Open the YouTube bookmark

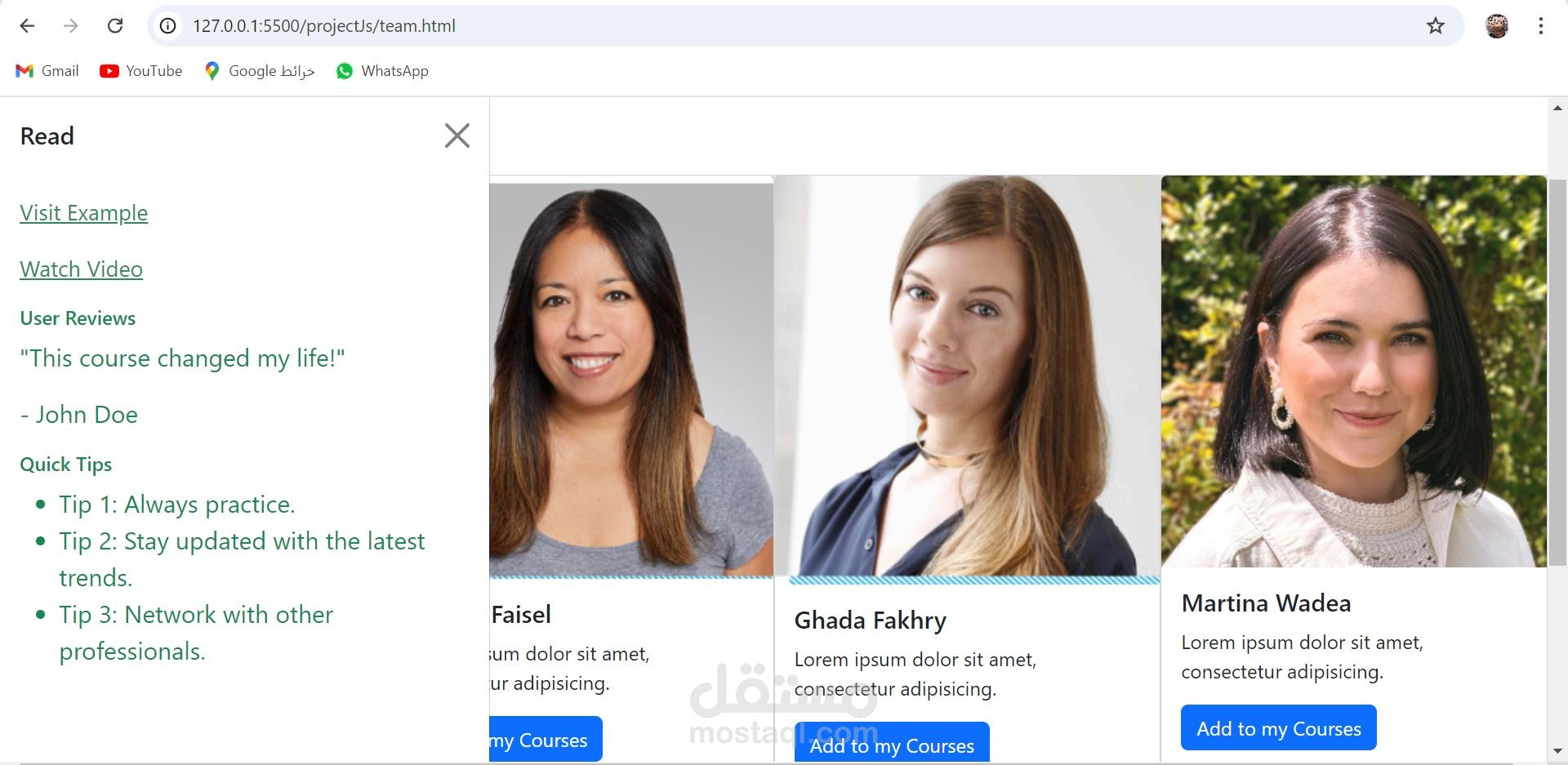(141, 71)
